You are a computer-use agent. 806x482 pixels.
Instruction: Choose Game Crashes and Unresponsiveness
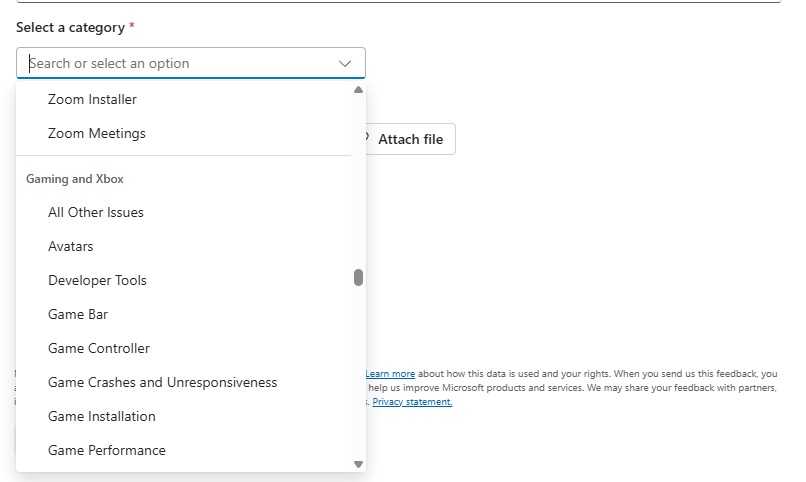pos(184,382)
